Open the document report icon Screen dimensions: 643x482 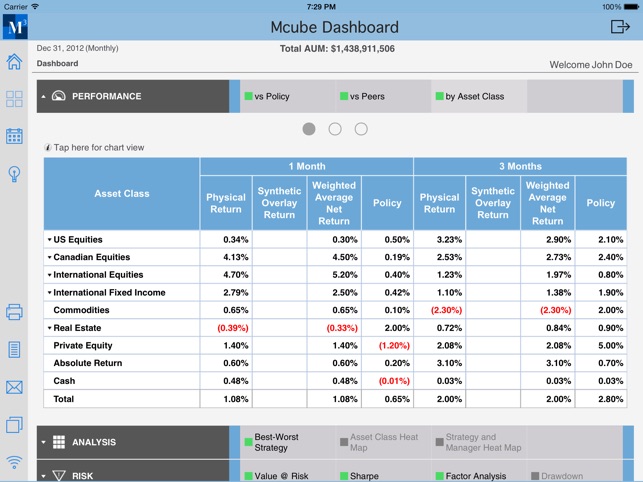coord(14,350)
